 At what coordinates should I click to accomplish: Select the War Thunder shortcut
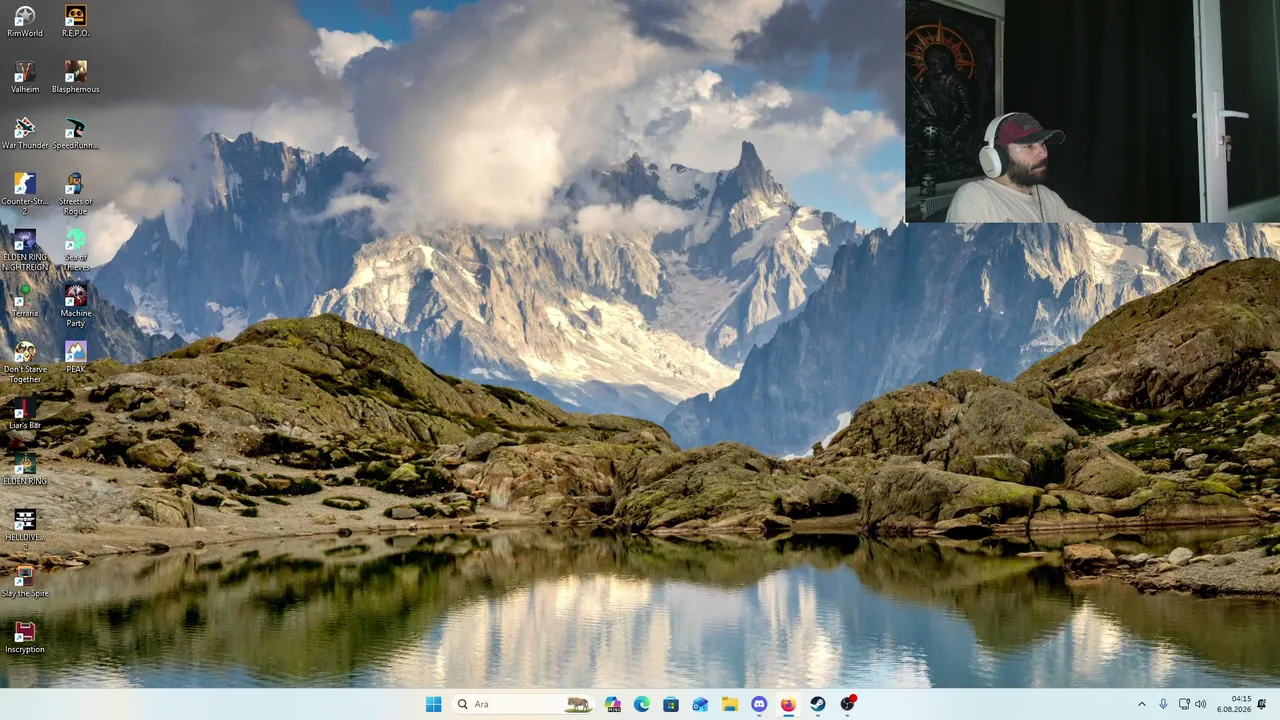[25, 133]
